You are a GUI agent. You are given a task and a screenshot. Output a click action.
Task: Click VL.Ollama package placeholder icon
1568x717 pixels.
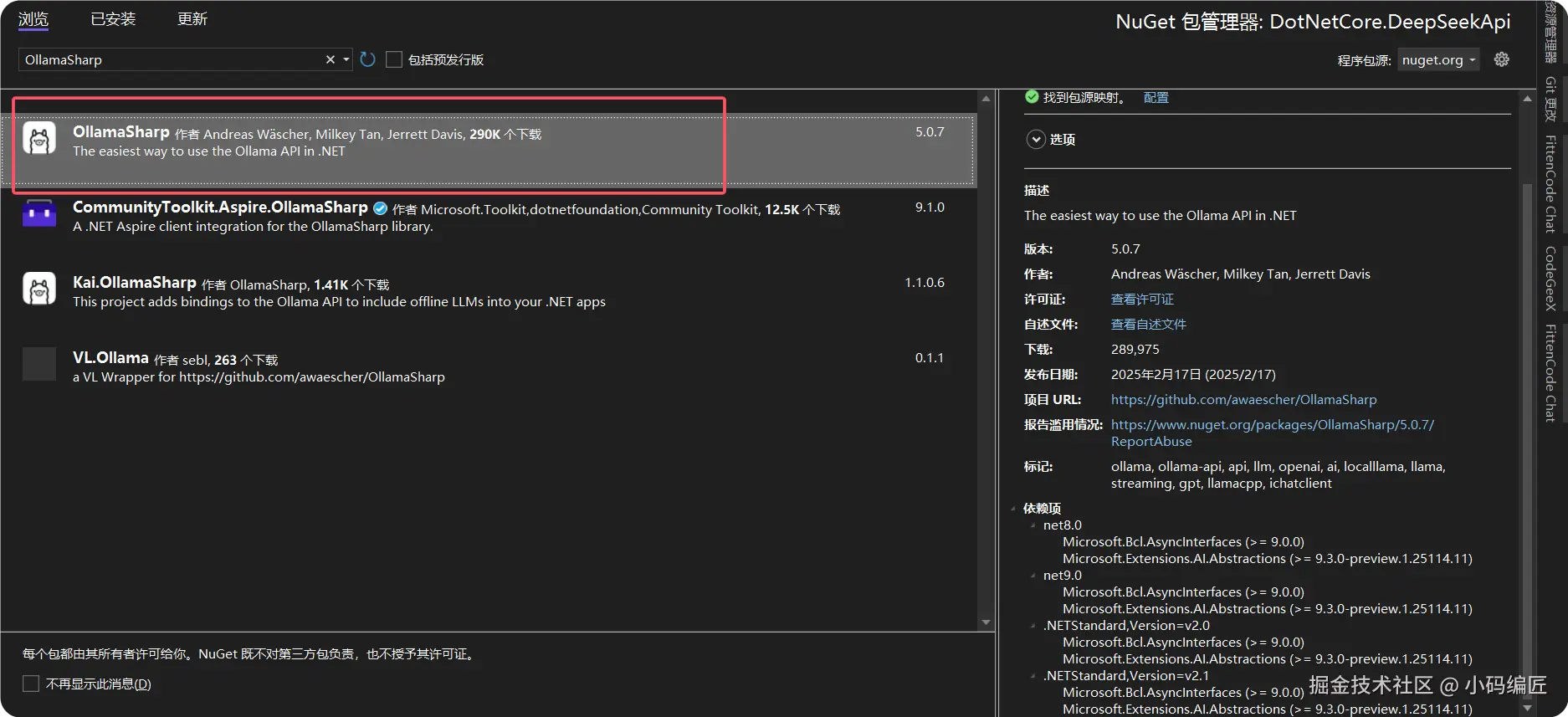tap(39, 364)
